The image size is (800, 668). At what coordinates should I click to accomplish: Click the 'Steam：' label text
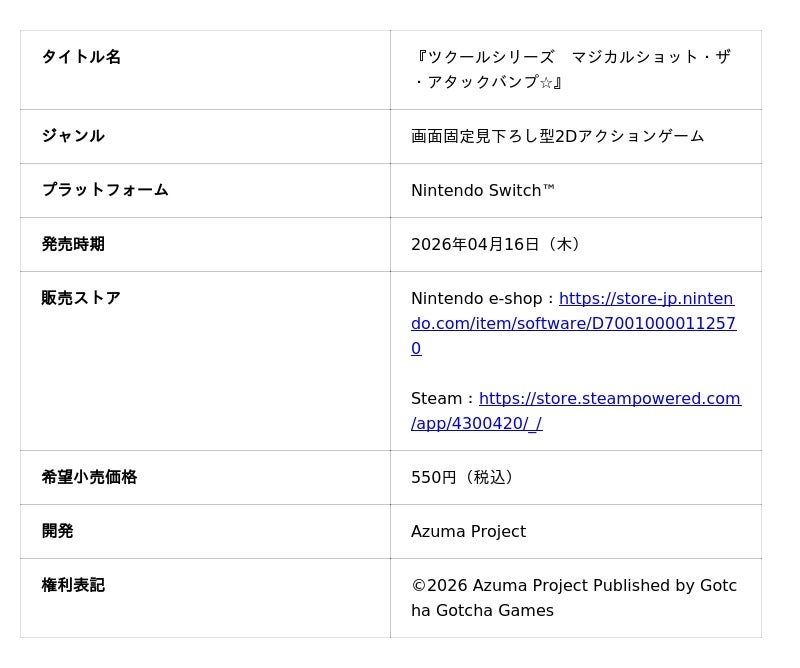click(x=444, y=398)
